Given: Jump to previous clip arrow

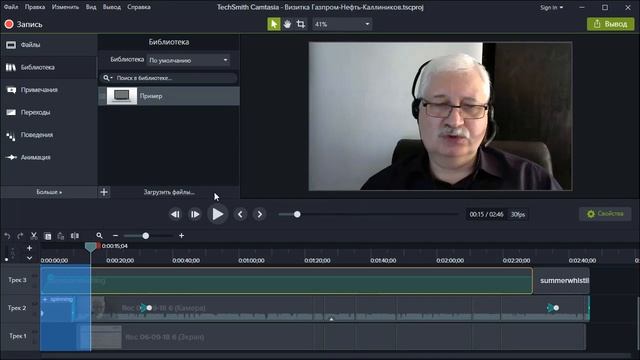Looking at the screenshot, I should tap(240, 214).
